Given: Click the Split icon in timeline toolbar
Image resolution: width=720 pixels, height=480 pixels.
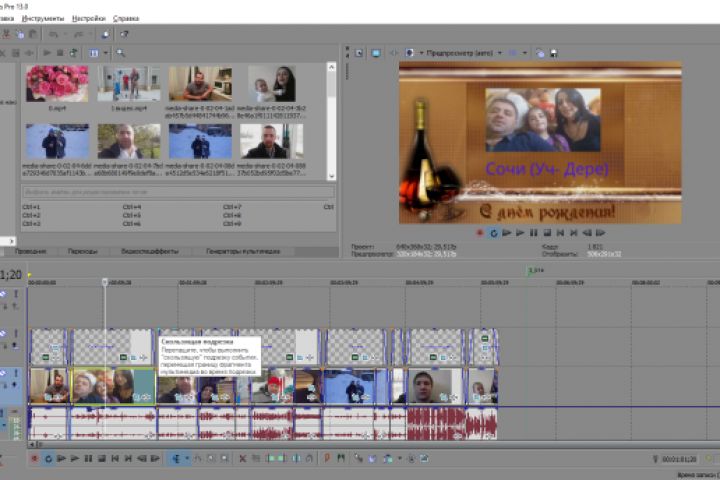Looking at the screenshot, I should point(297,458).
